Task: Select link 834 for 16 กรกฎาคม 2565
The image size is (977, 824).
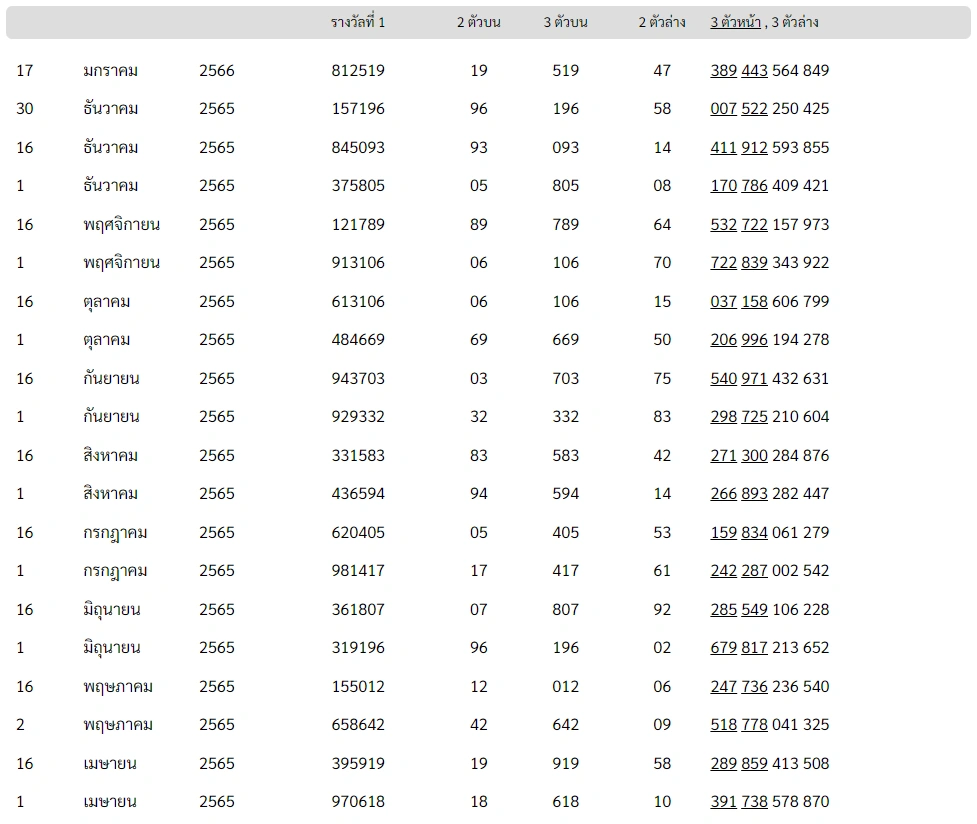Action: tap(754, 533)
